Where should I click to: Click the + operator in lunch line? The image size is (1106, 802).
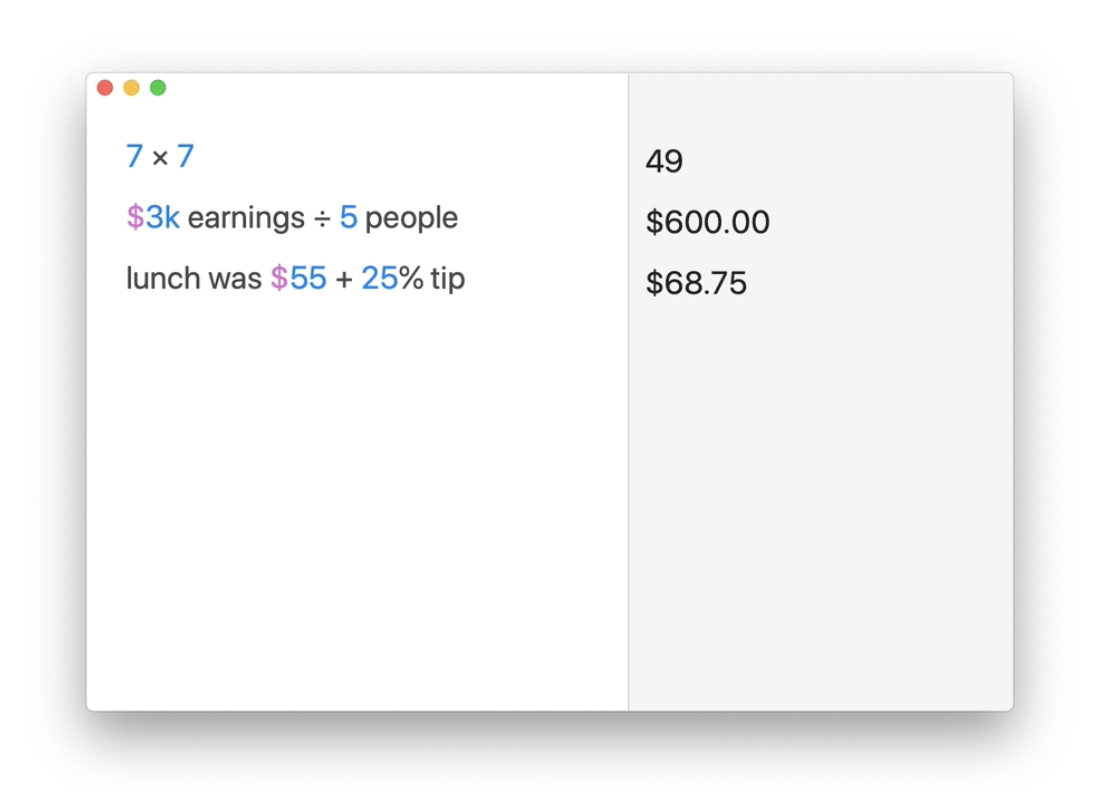coord(344,279)
